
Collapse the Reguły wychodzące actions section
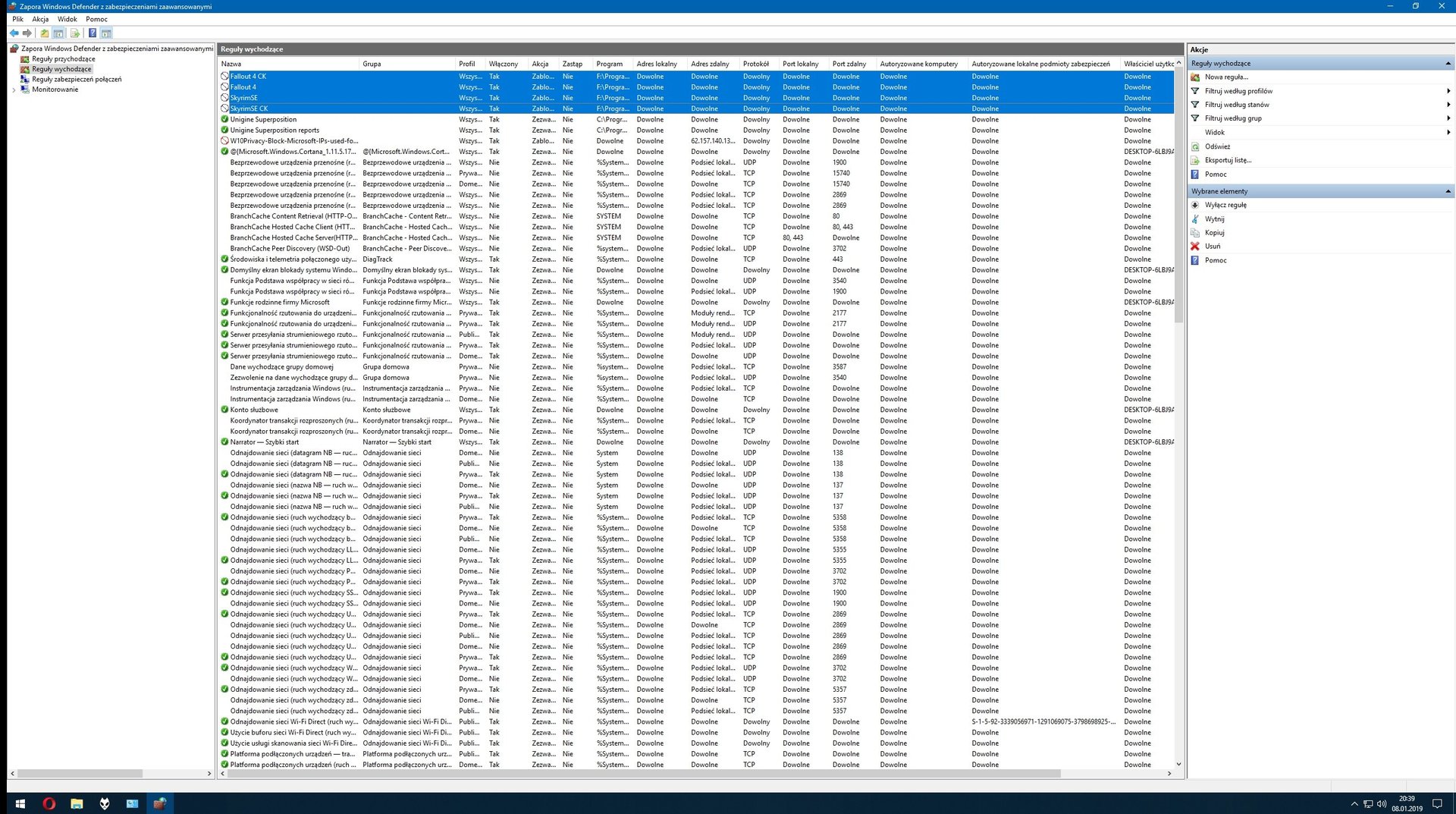click(x=1448, y=64)
